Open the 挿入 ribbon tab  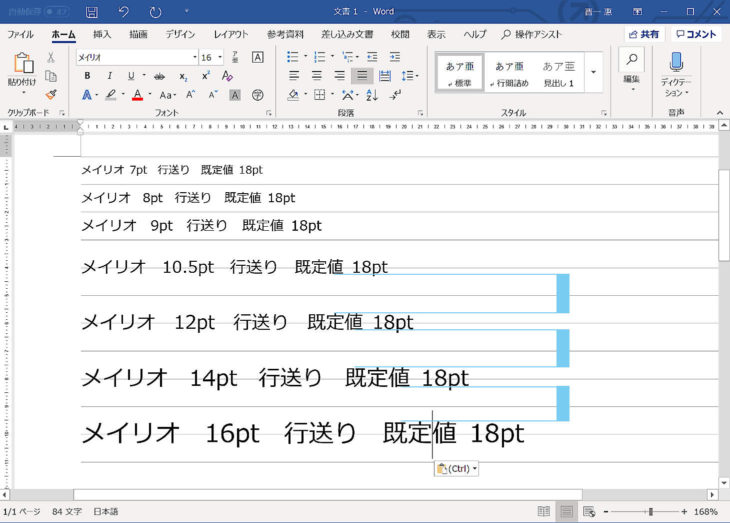tap(102, 34)
